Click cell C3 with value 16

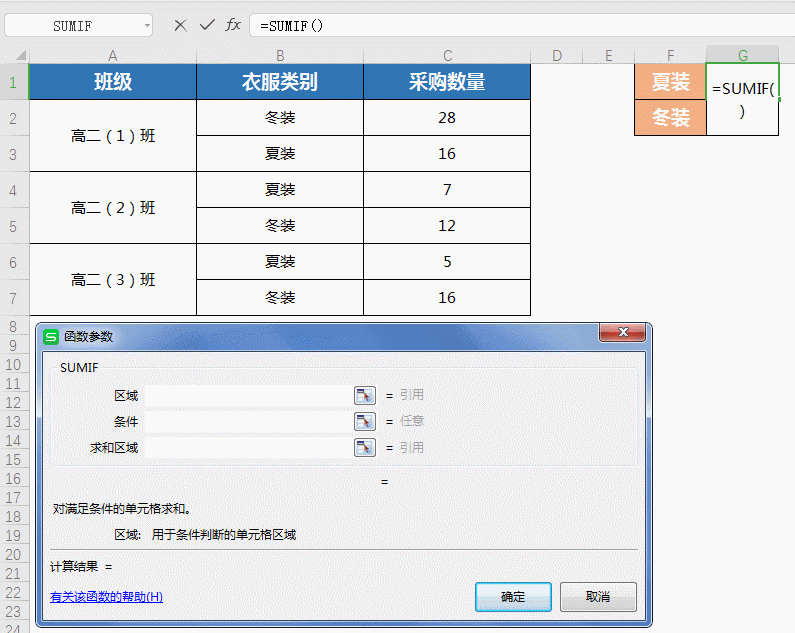click(447, 154)
